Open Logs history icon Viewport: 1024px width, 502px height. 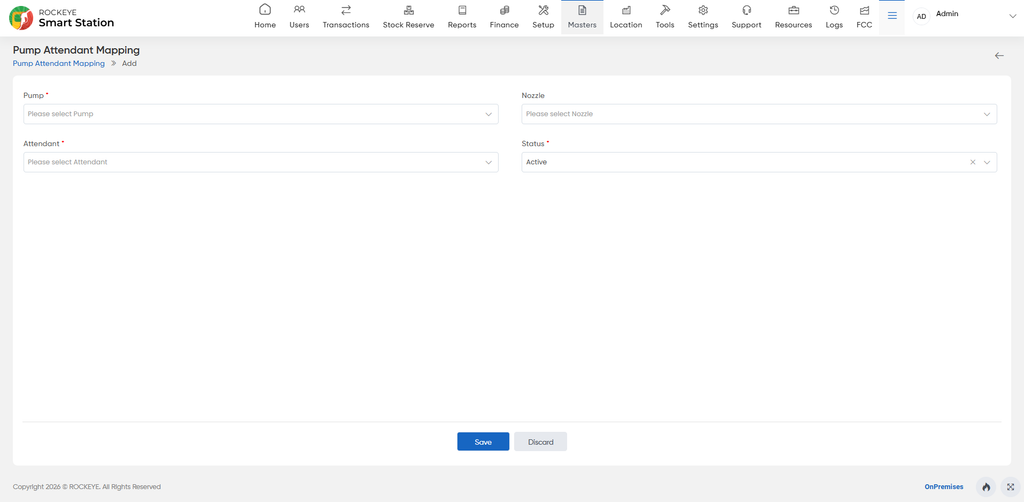click(834, 10)
